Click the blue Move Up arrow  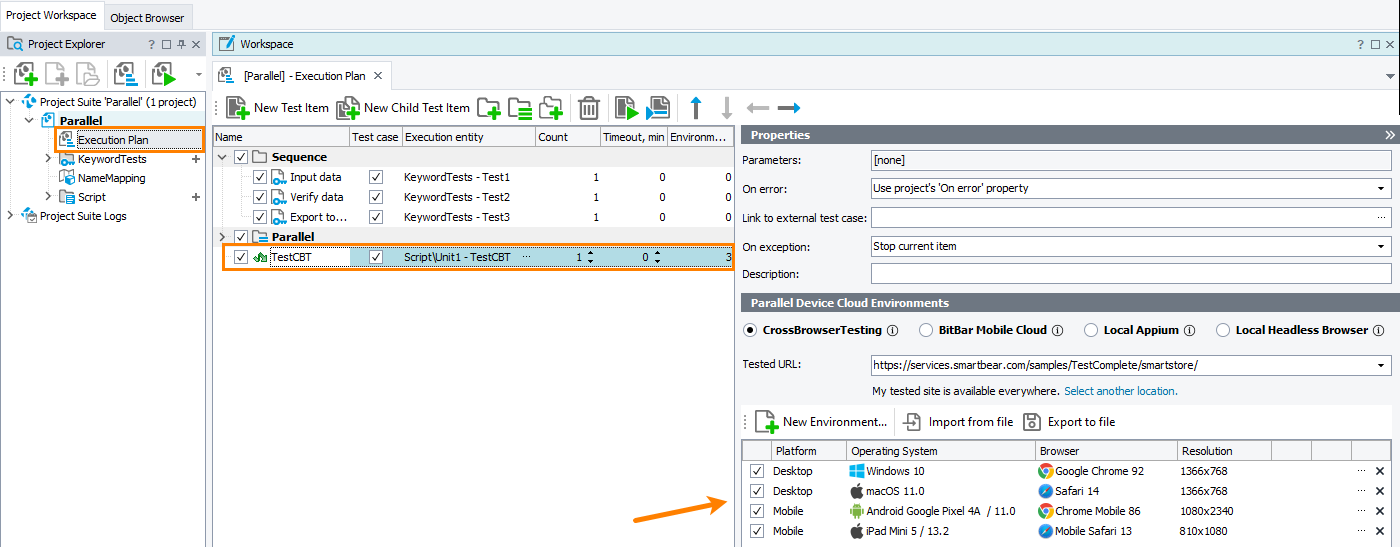pyautogui.click(x=696, y=108)
